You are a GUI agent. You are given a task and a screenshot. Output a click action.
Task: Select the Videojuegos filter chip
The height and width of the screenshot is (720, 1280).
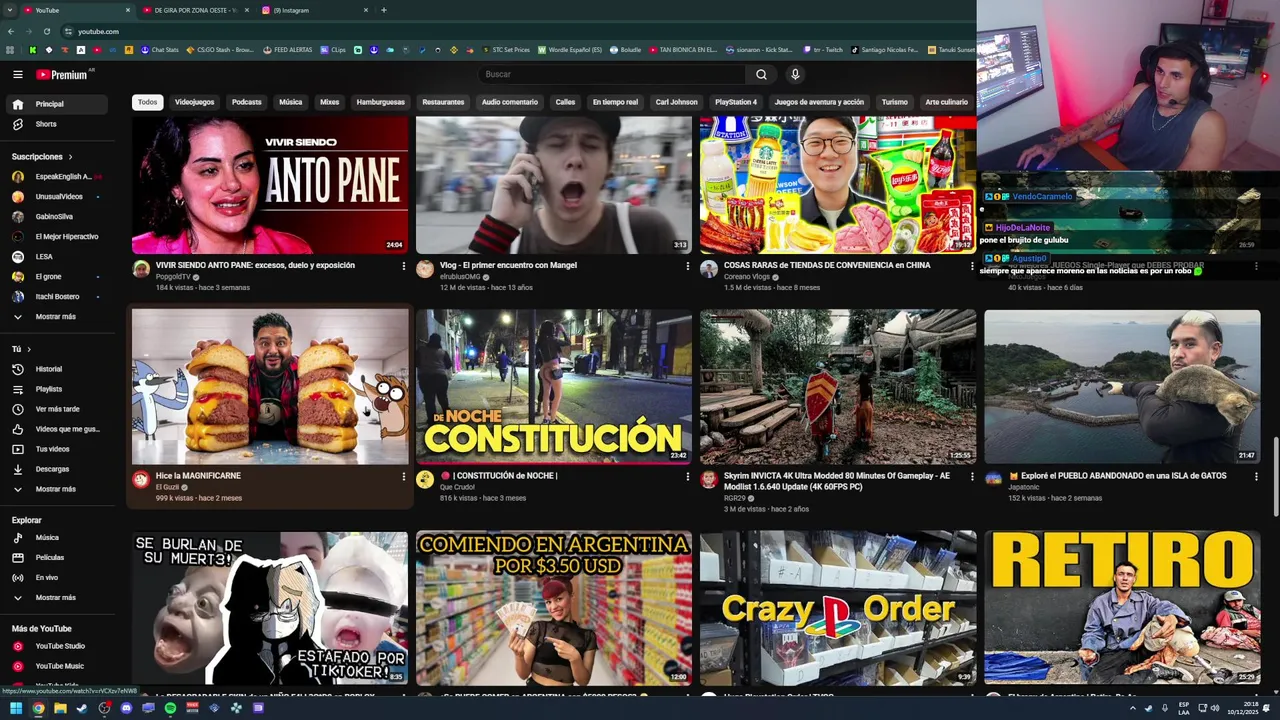tap(194, 102)
